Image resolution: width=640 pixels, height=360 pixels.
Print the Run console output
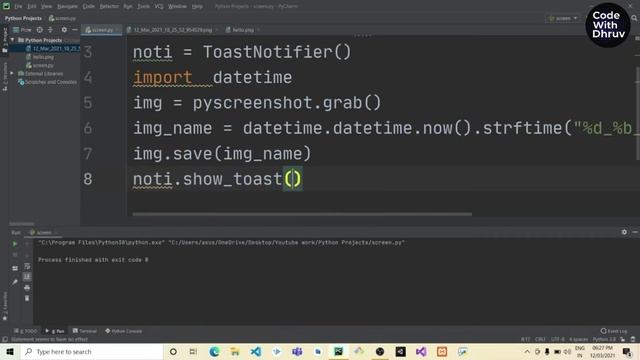(x=27, y=288)
